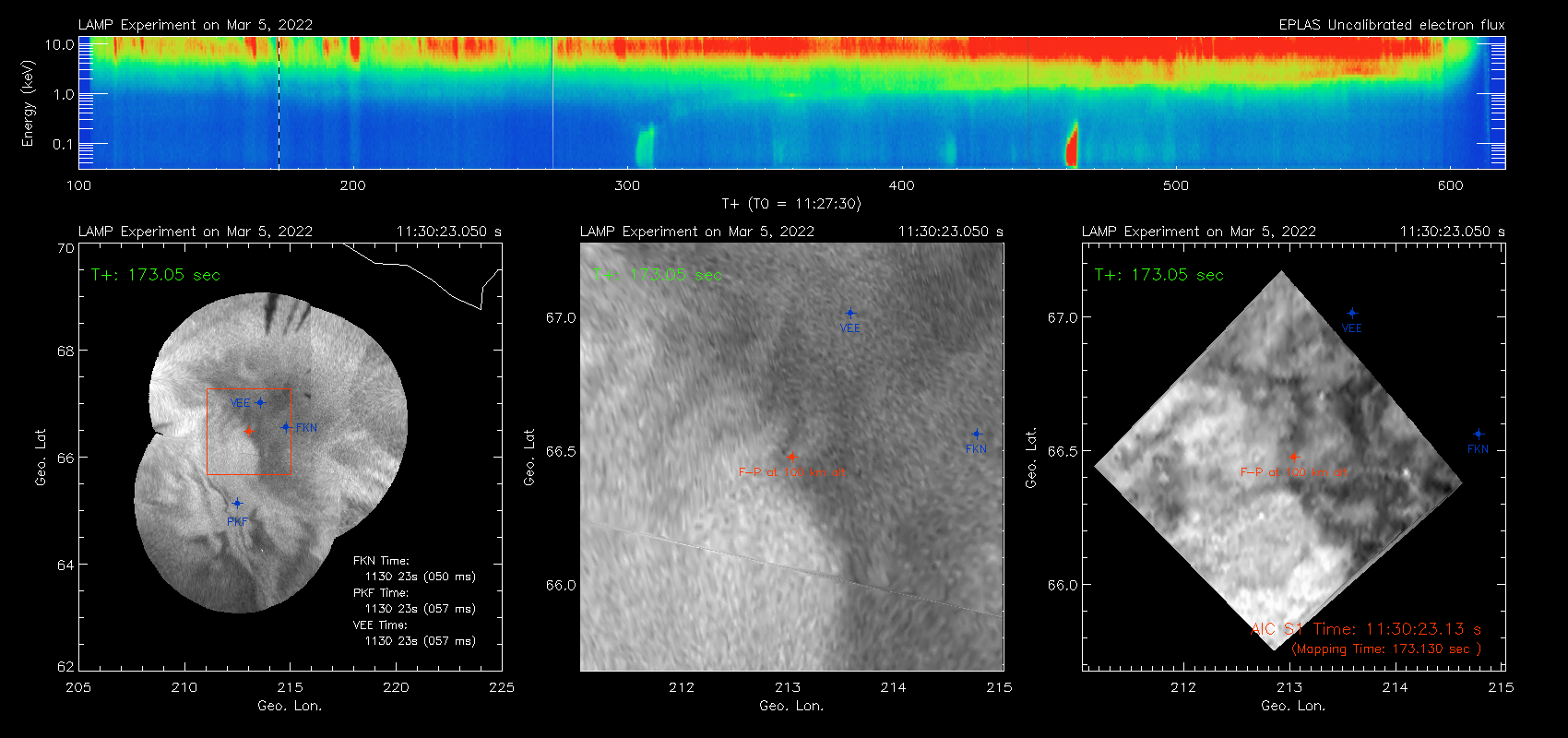This screenshot has width=1568, height=738.
Task: Click the FKN star marker in the right panel
Action: (1479, 434)
